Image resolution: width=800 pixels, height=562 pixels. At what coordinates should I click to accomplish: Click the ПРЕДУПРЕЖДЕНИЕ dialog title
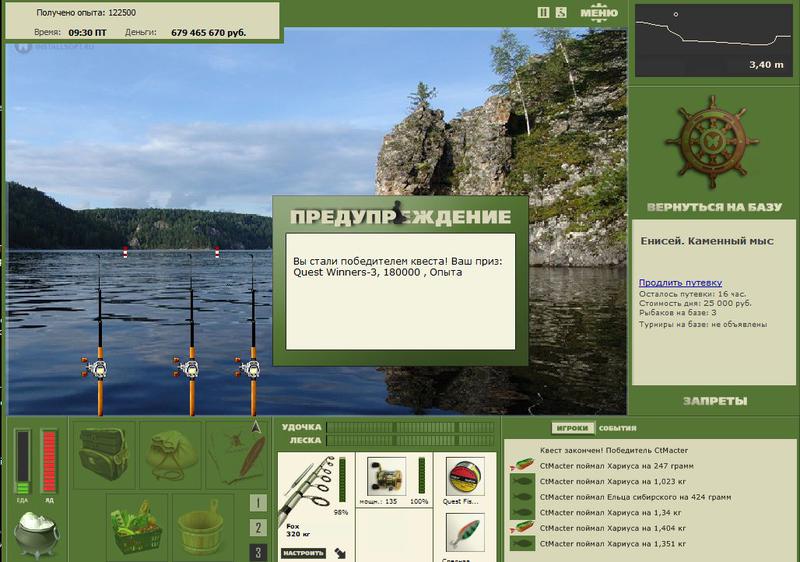pyautogui.click(x=401, y=217)
